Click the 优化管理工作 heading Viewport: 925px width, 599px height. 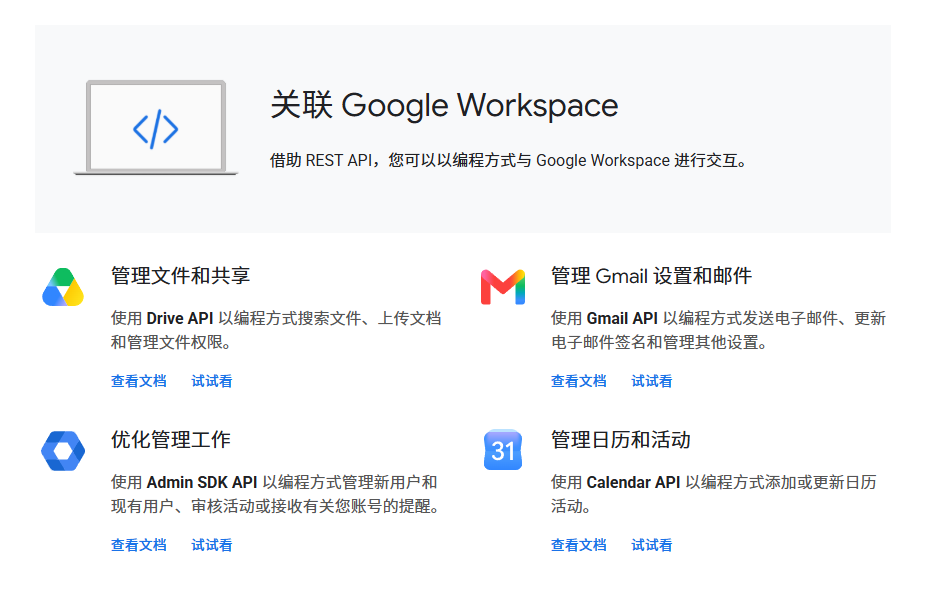[x=170, y=440]
